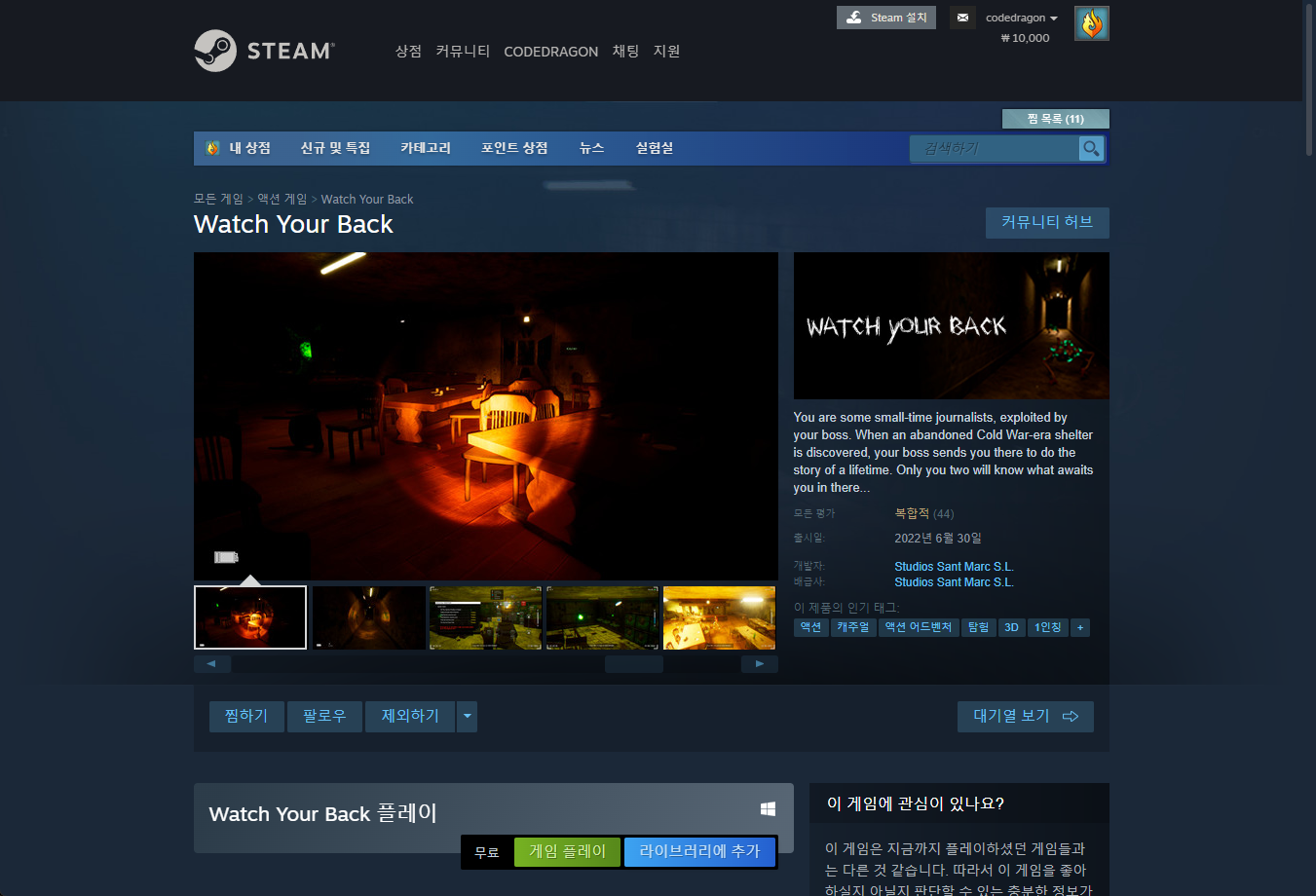
Task: Click the Windows platform icon
Action: 768,809
